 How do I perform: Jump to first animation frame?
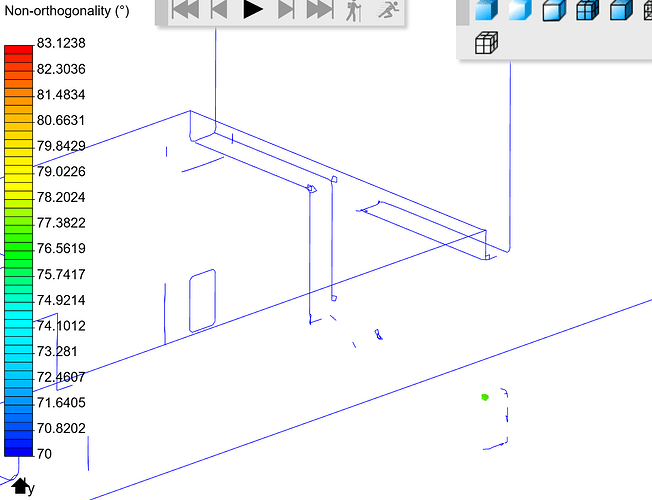tap(185, 9)
